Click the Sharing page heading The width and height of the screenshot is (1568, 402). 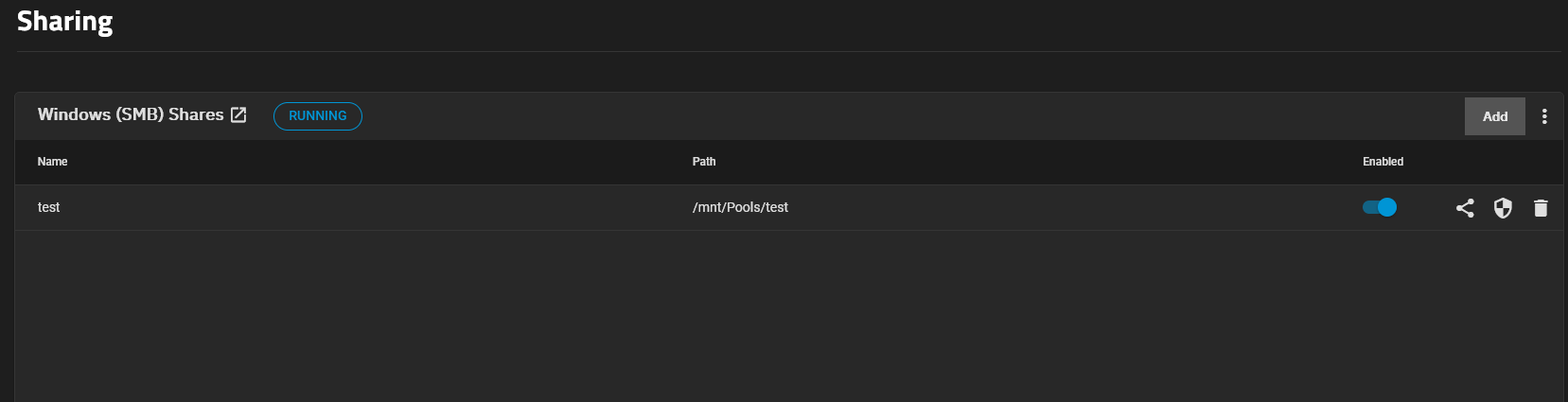64,21
